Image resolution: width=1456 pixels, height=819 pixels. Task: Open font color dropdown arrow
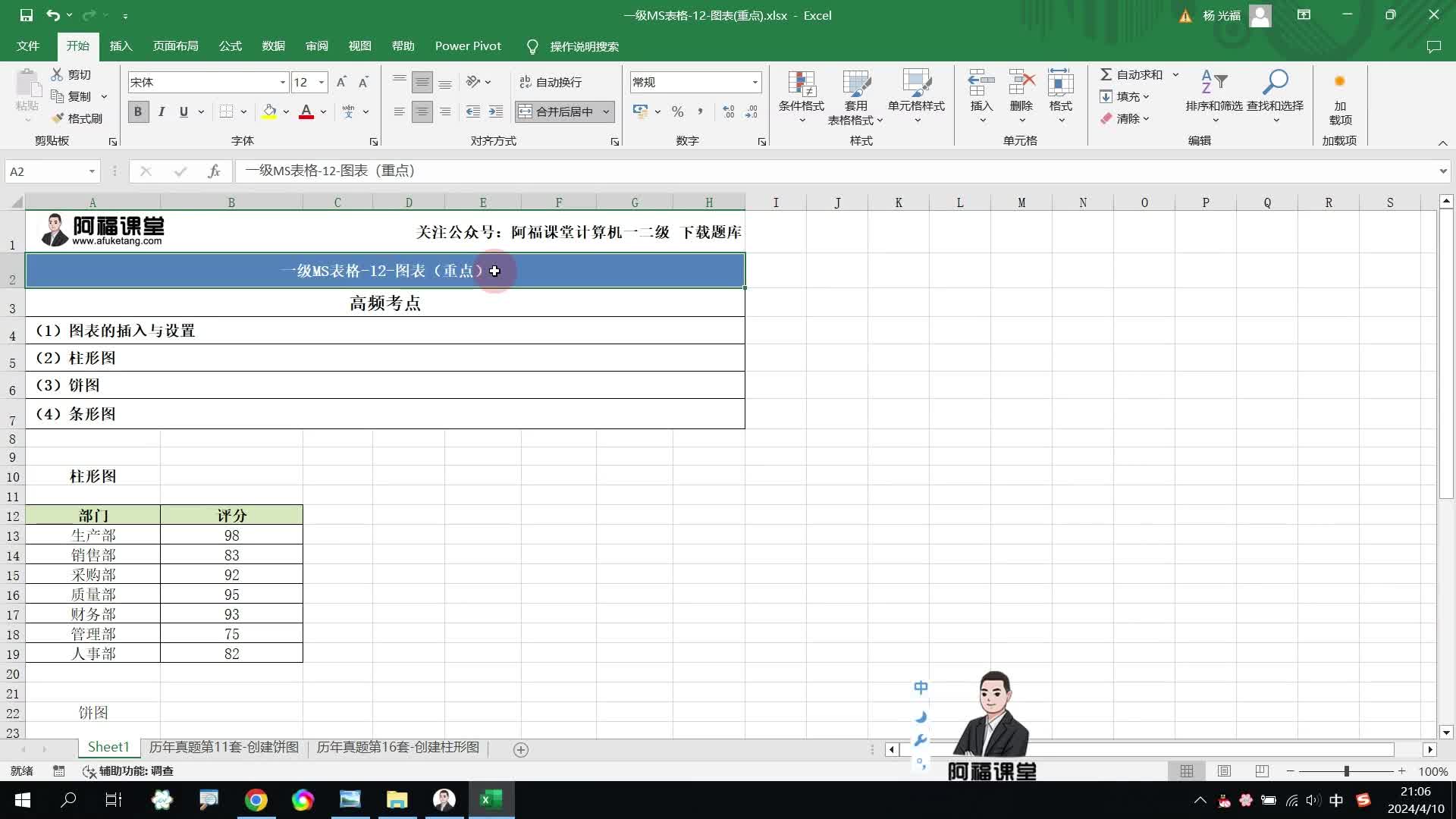[323, 111]
